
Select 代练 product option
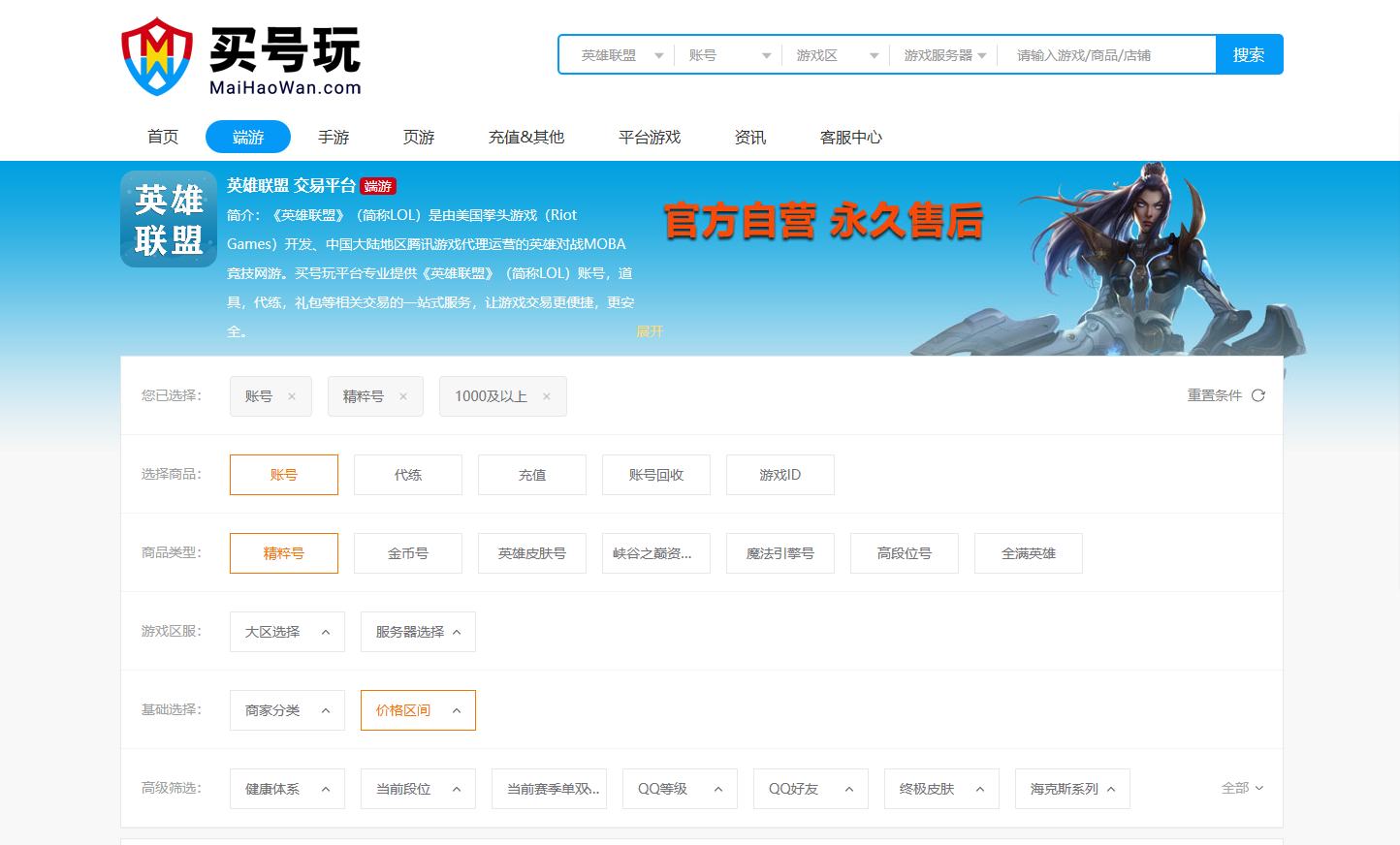[408, 475]
